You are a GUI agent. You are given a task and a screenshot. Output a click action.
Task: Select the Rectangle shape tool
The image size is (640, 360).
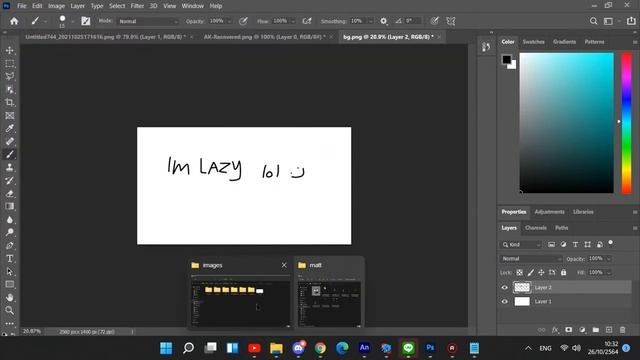click(10, 284)
